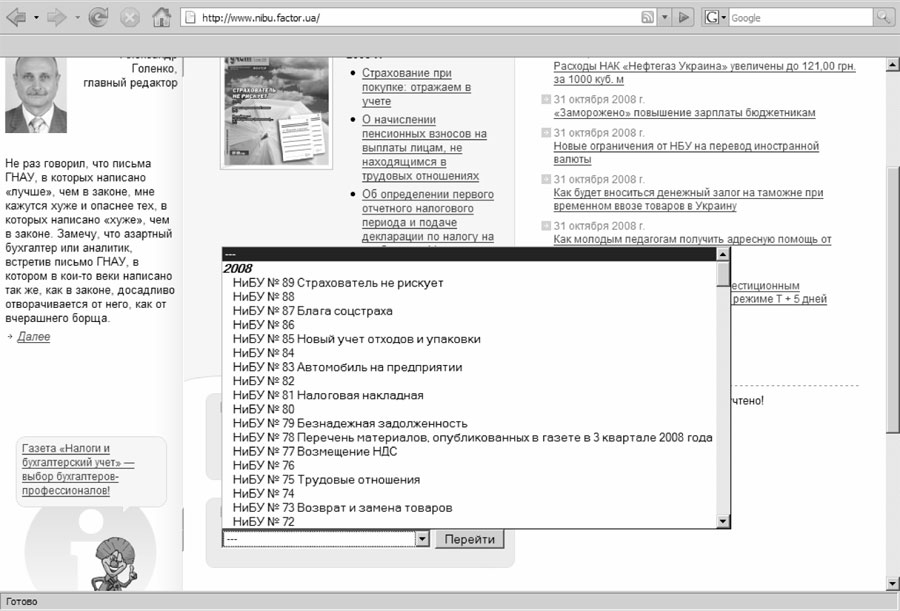Select НиБУ № 89 Страхователь не рискует
900x611 pixels.
click(x=337, y=283)
